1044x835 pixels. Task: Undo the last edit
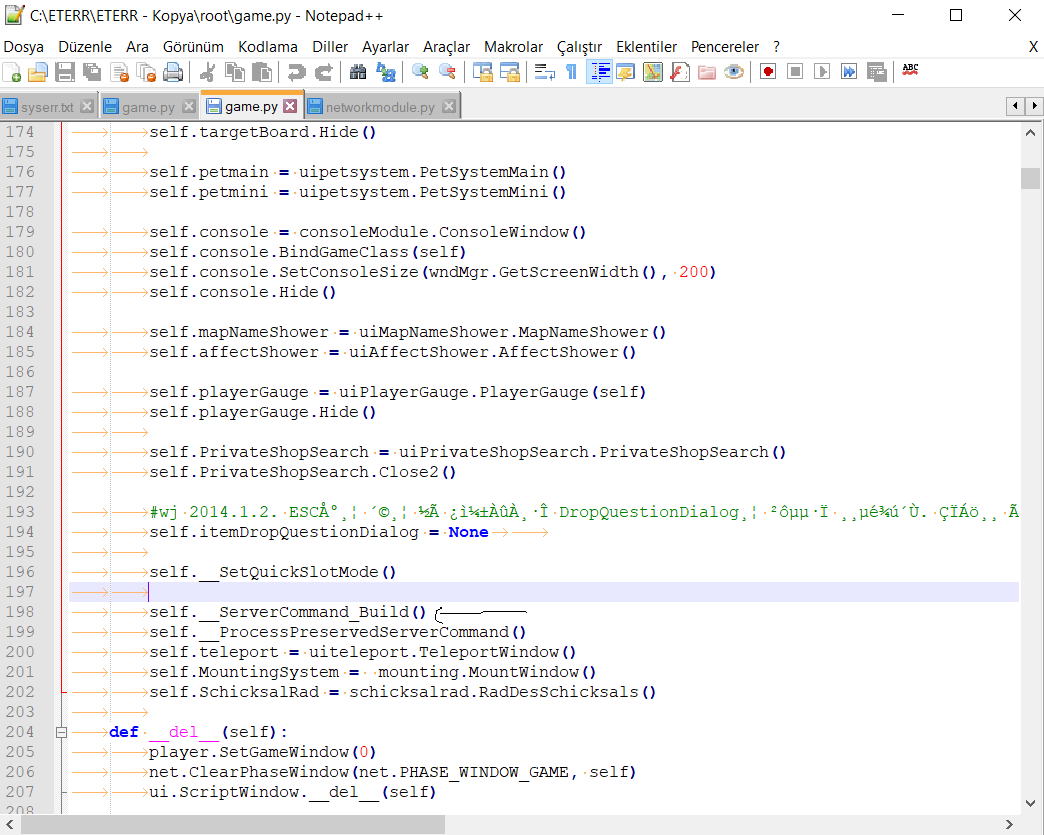(296, 72)
